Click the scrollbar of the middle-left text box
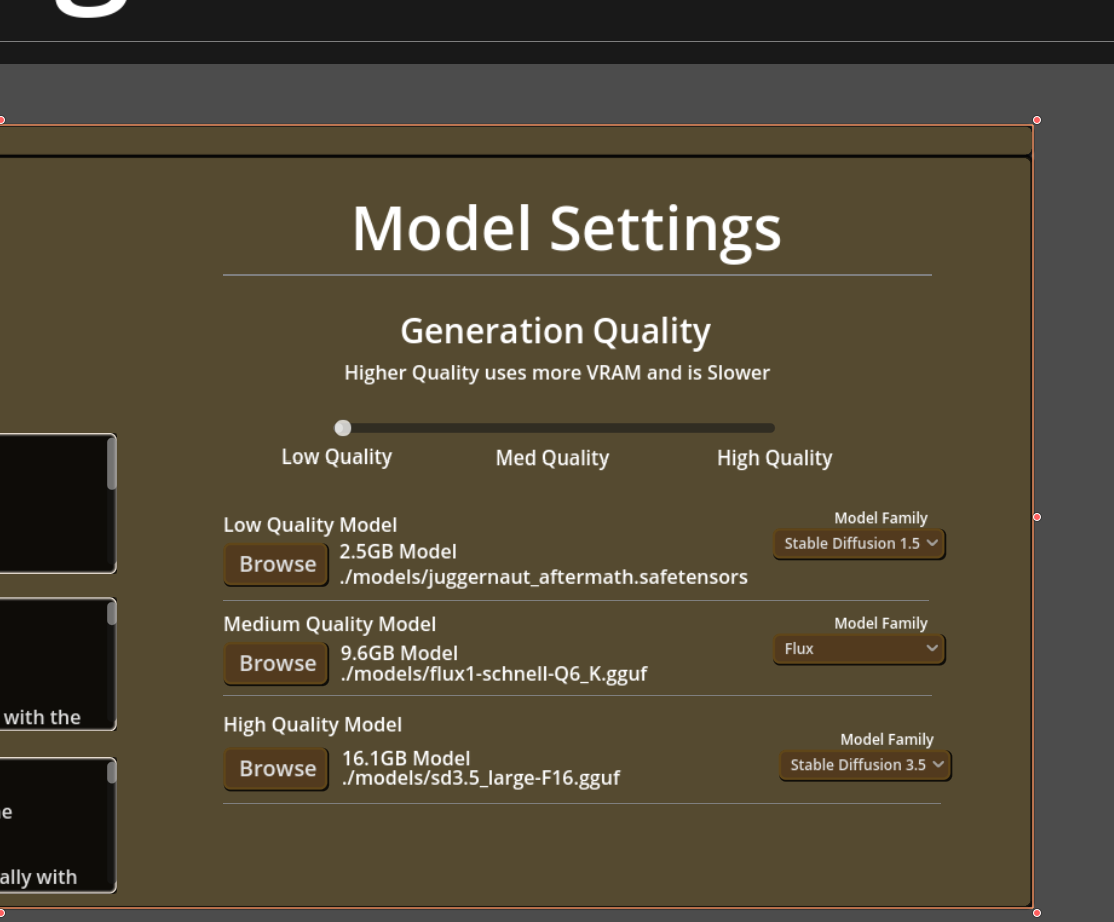This screenshot has width=1114, height=922. point(112,613)
